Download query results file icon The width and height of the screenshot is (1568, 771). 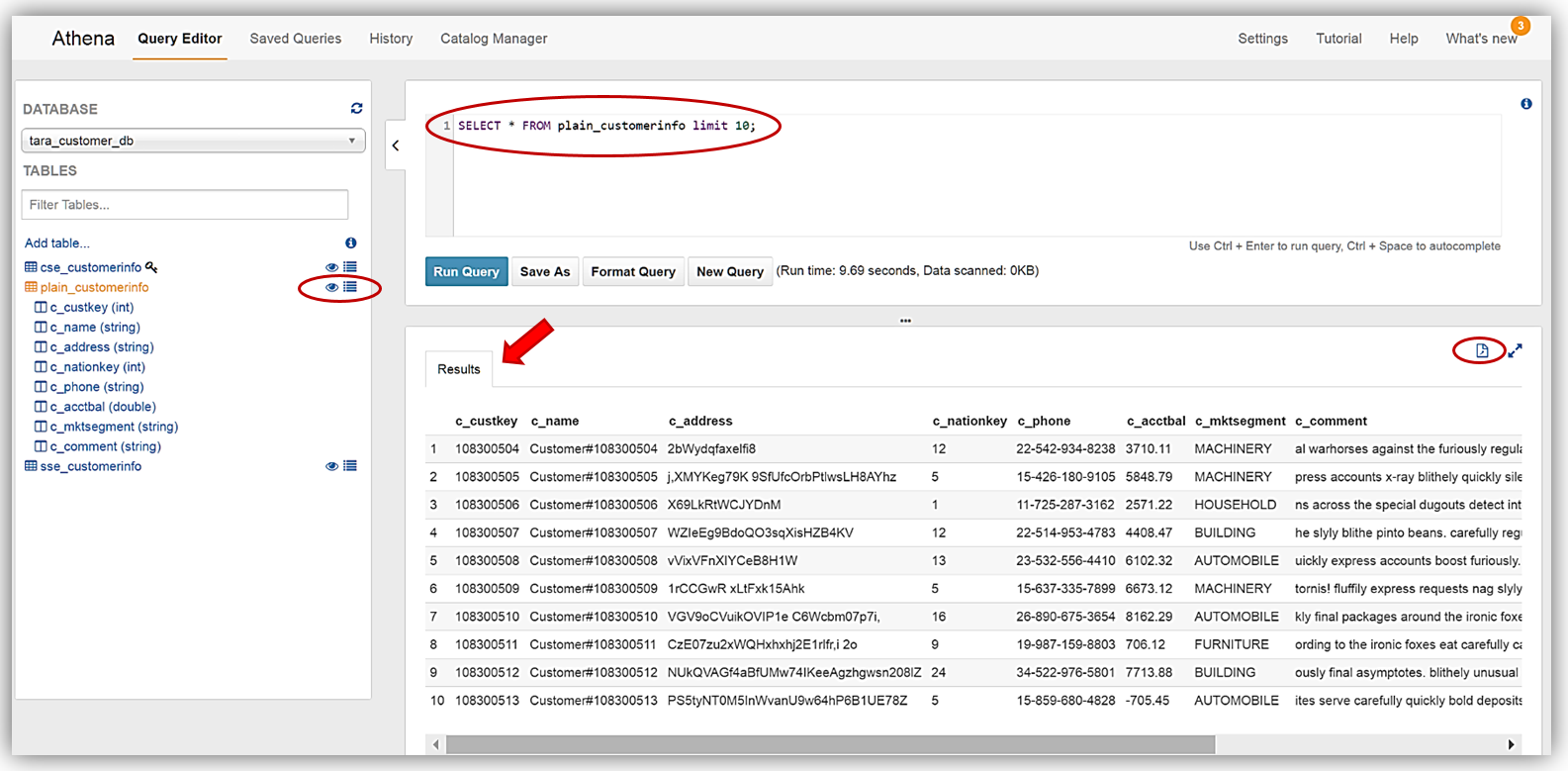click(x=1482, y=350)
